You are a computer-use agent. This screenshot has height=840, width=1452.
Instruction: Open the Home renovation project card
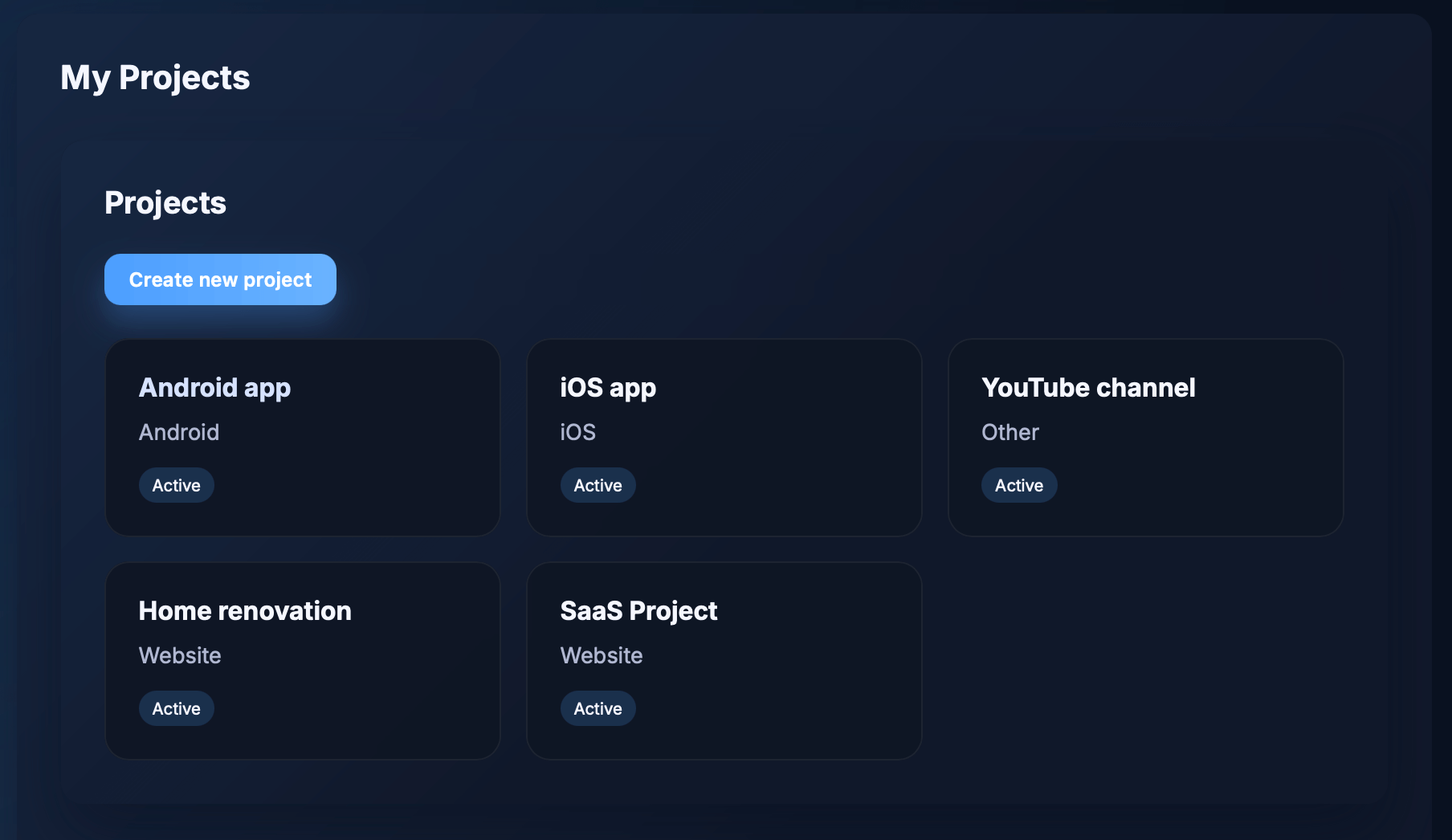coord(302,660)
